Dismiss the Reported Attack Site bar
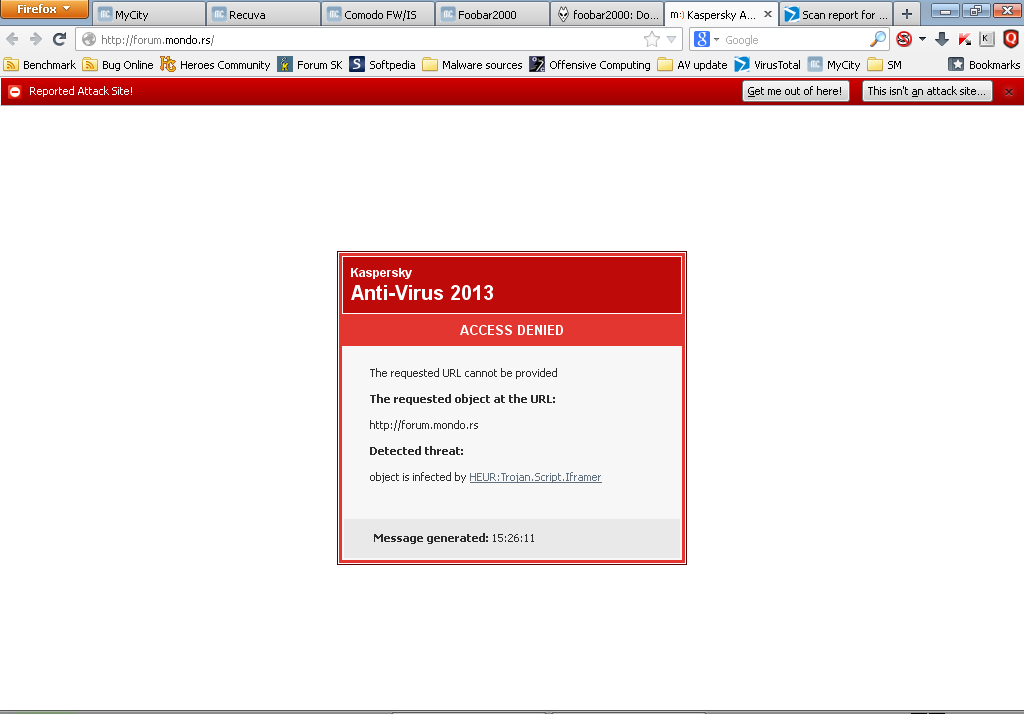Image resolution: width=1024 pixels, height=714 pixels. [x=1009, y=92]
